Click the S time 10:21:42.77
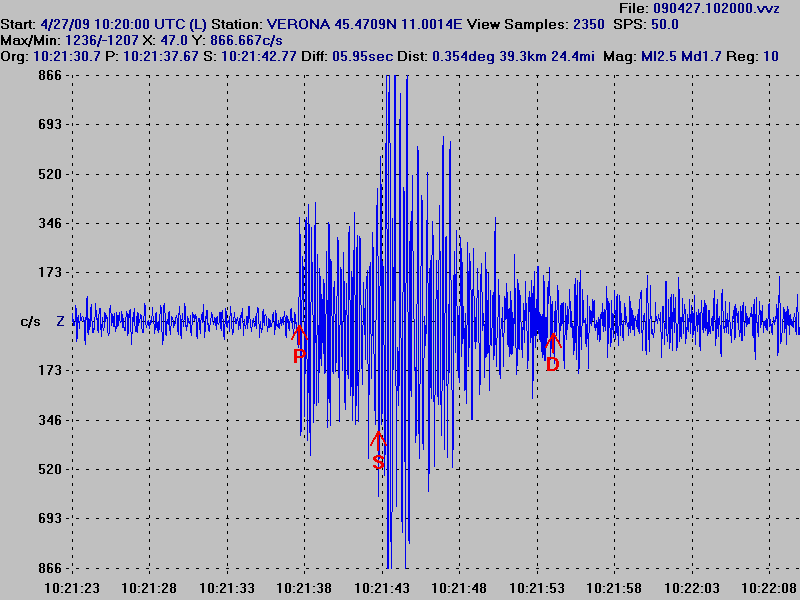Image resolution: width=800 pixels, height=600 pixels. (x=258, y=56)
